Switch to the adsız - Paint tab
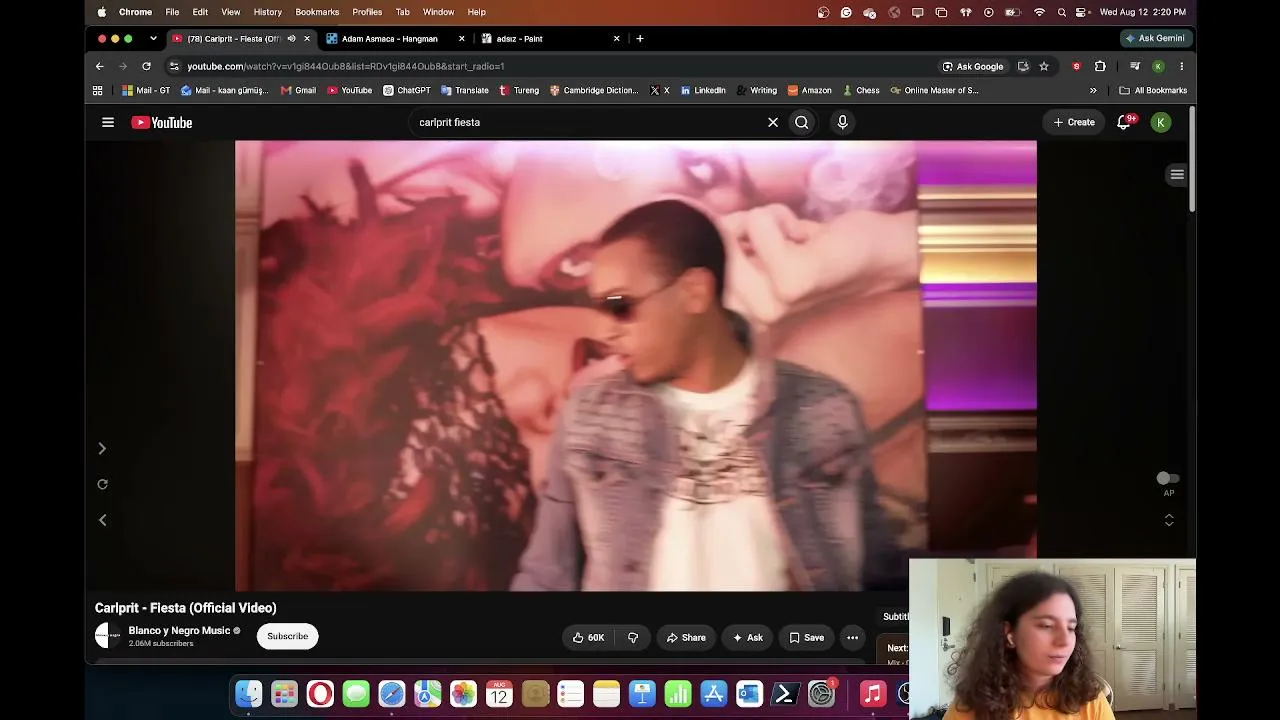Screen dimensions: 1280x720 click(550, 39)
